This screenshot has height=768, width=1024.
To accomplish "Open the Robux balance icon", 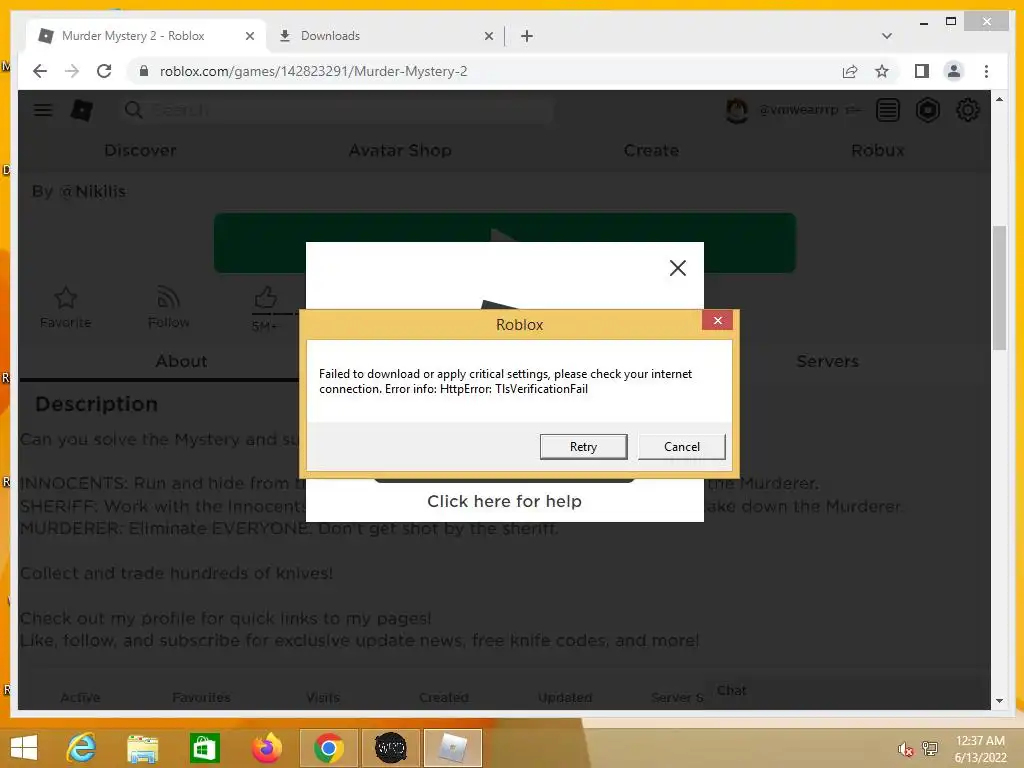I will coord(927,110).
